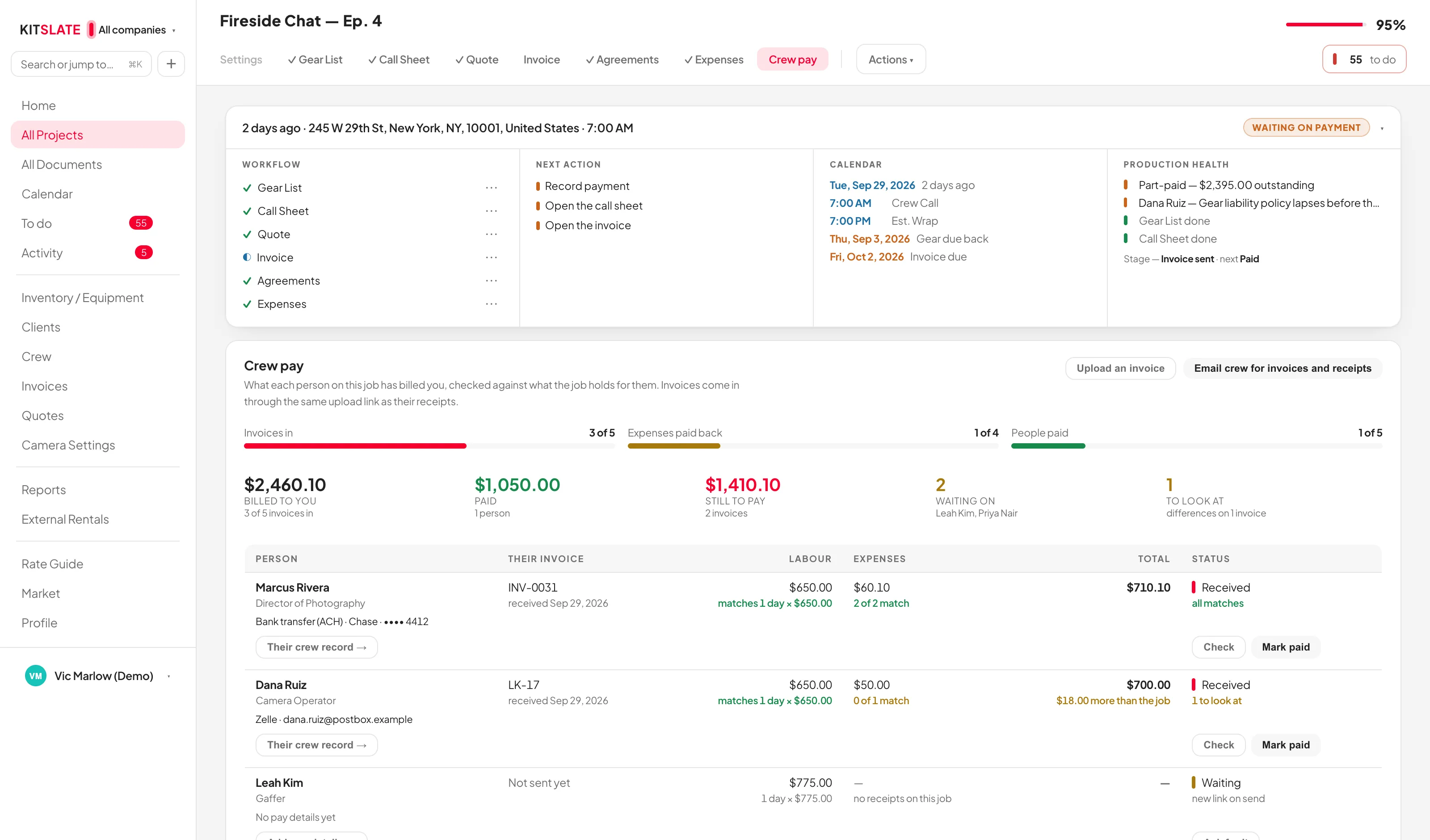
Task: Click the half-filled Invoice workflow status icon
Action: 247,257
